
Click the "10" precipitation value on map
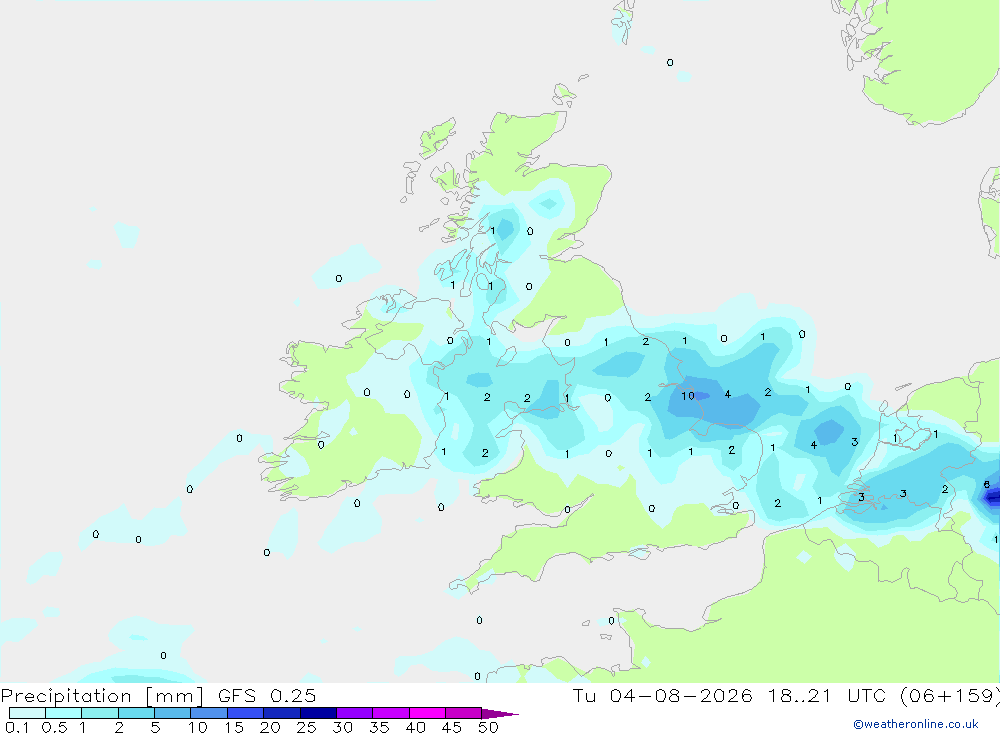(x=688, y=396)
